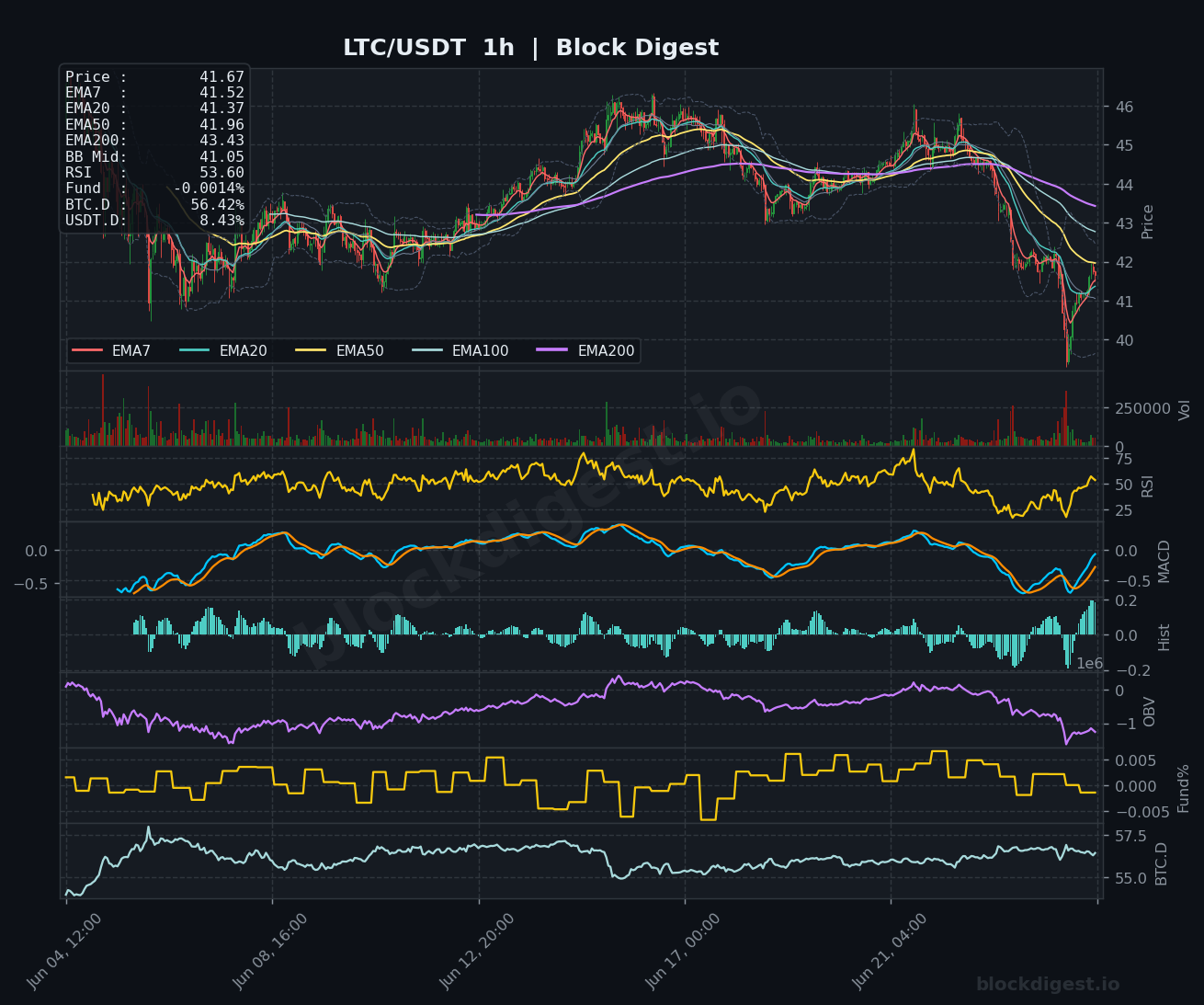Click the Price axis label
This screenshot has width=1204, height=1005.
tap(1147, 221)
